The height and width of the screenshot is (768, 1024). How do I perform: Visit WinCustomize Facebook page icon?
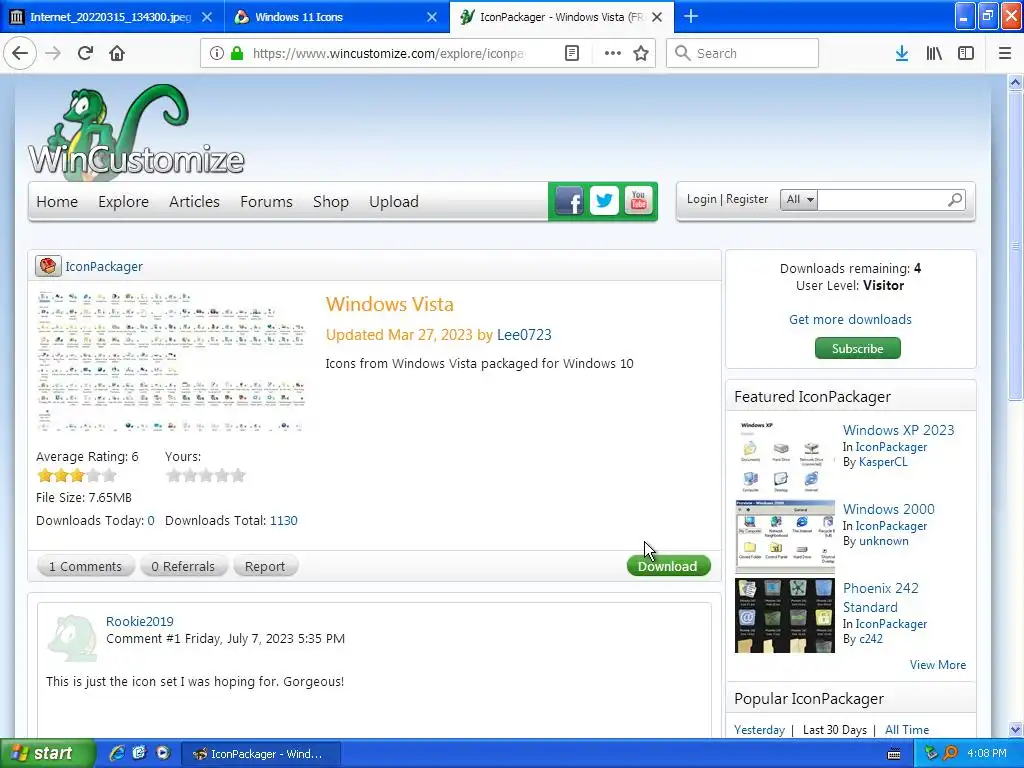click(569, 202)
